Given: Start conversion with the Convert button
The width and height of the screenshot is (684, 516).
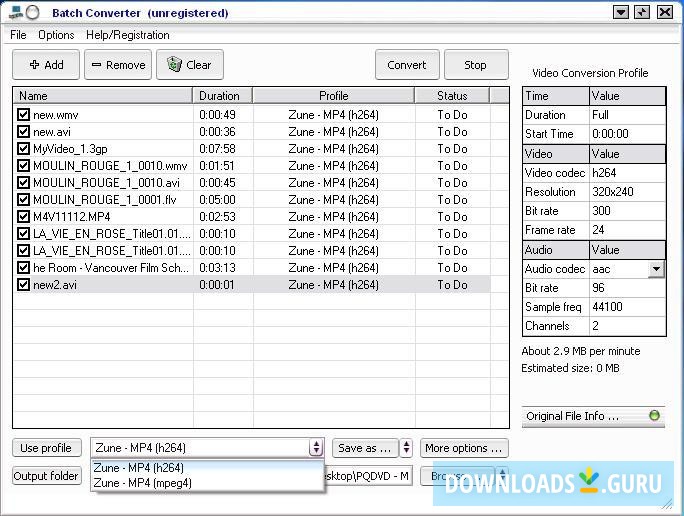Looking at the screenshot, I should click(x=407, y=65).
